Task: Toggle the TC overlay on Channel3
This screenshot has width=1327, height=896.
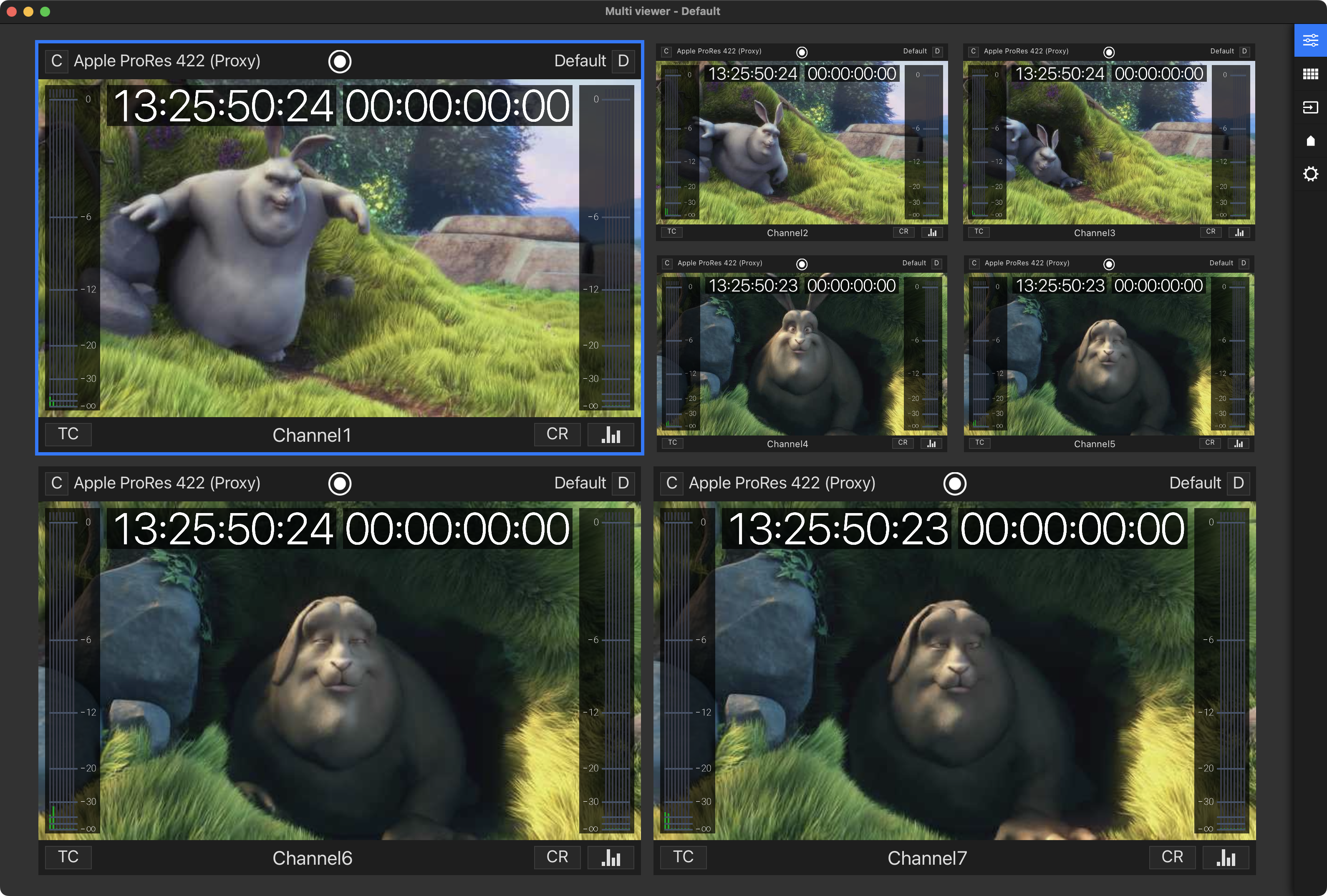Action: point(979,232)
